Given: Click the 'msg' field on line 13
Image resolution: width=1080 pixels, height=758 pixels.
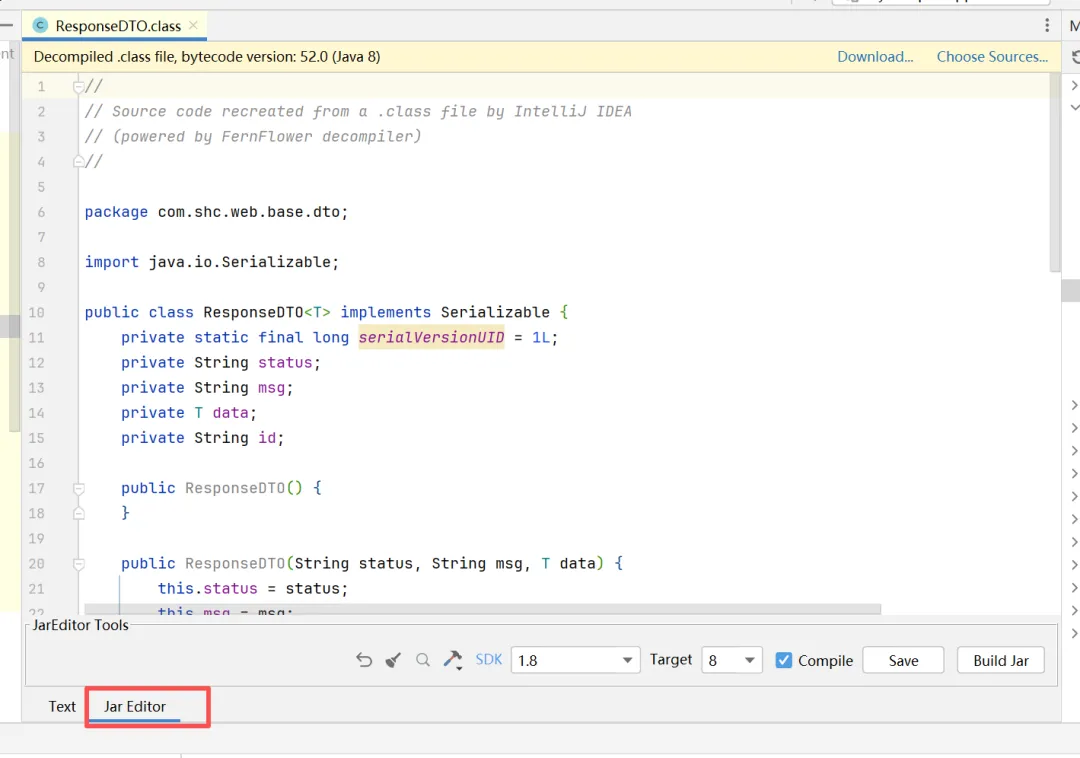Looking at the screenshot, I should (x=271, y=388).
